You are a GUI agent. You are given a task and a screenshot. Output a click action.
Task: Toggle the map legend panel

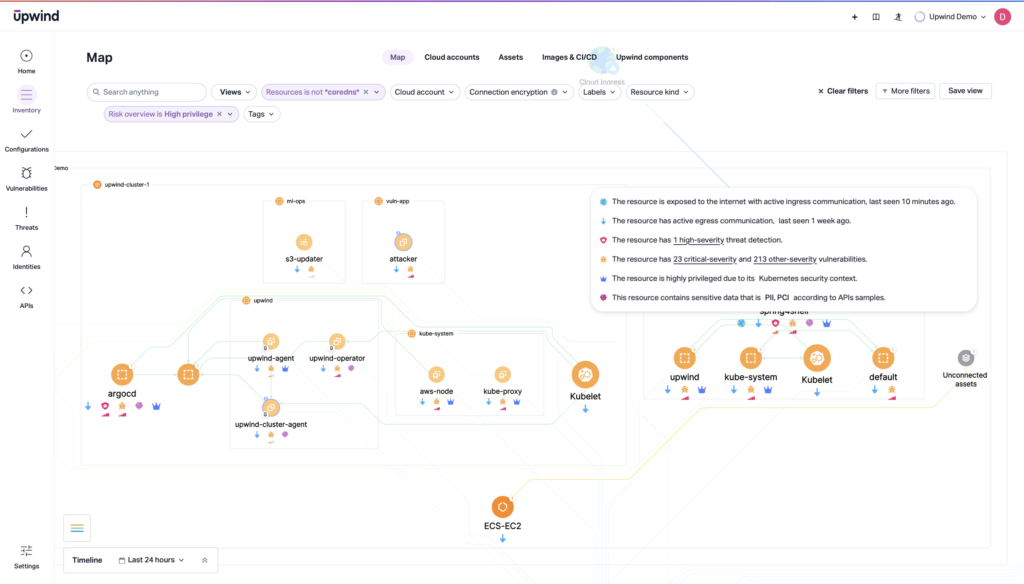point(77,527)
